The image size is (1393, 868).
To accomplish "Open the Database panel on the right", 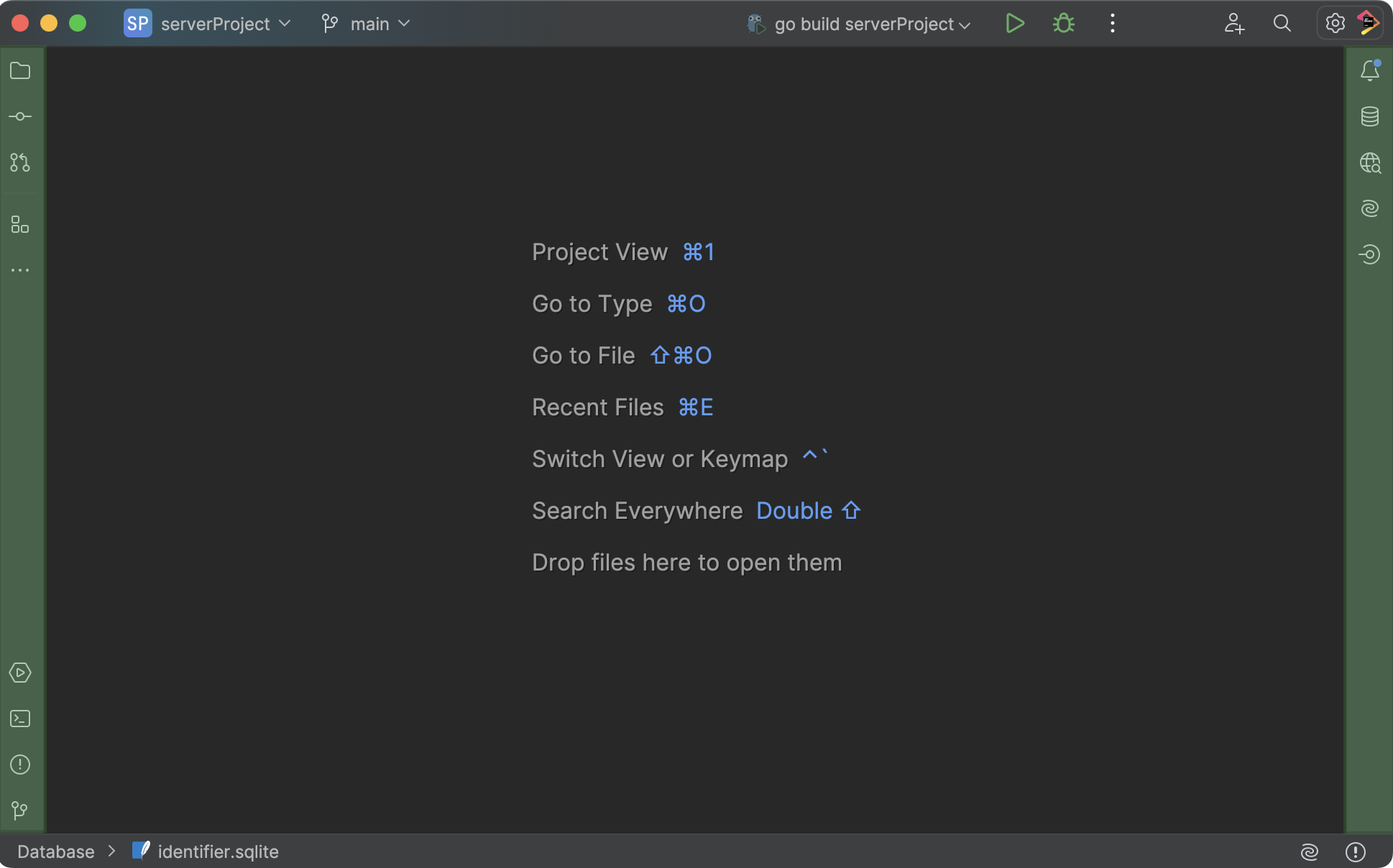I will [x=1371, y=116].
